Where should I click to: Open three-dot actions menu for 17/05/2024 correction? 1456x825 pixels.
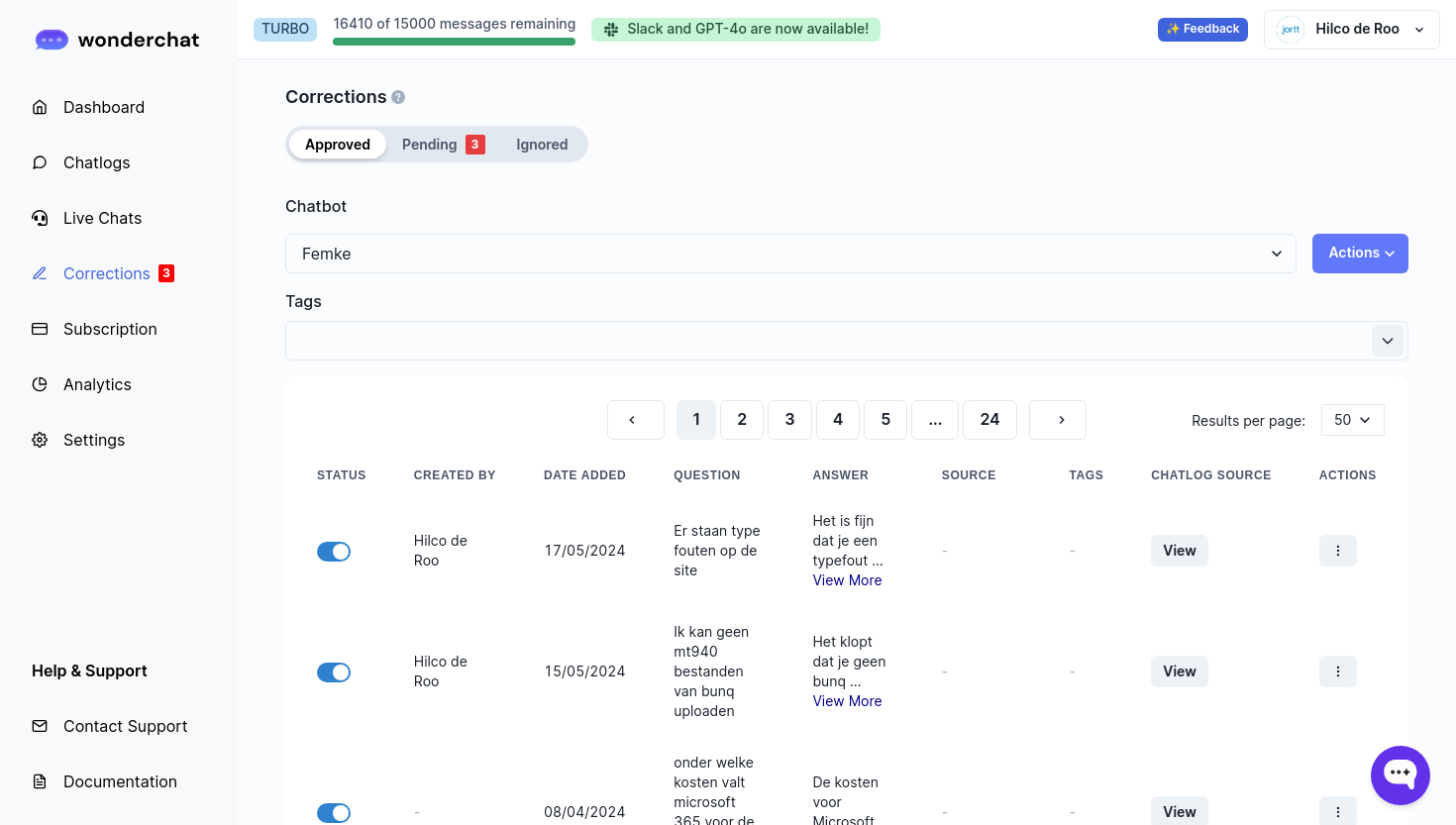1337,551
